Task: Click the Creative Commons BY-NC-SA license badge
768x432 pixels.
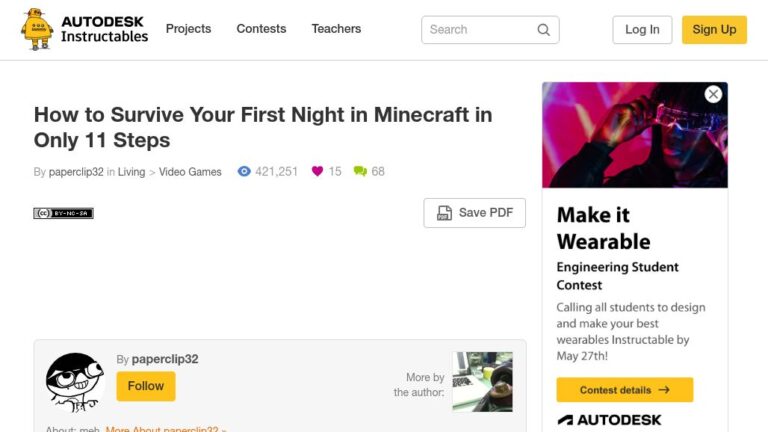Action: point(63,213)
